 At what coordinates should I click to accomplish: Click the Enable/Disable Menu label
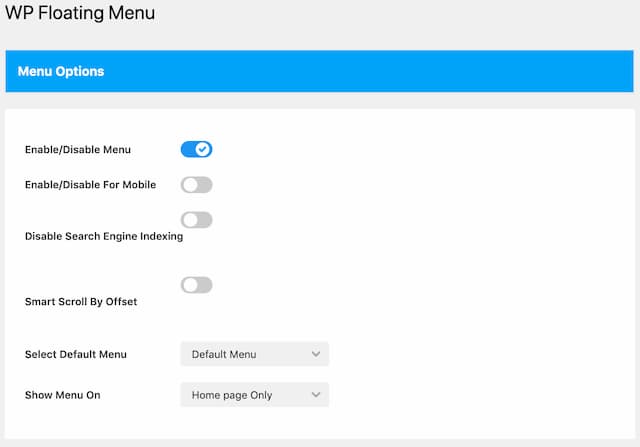[78, 150]
